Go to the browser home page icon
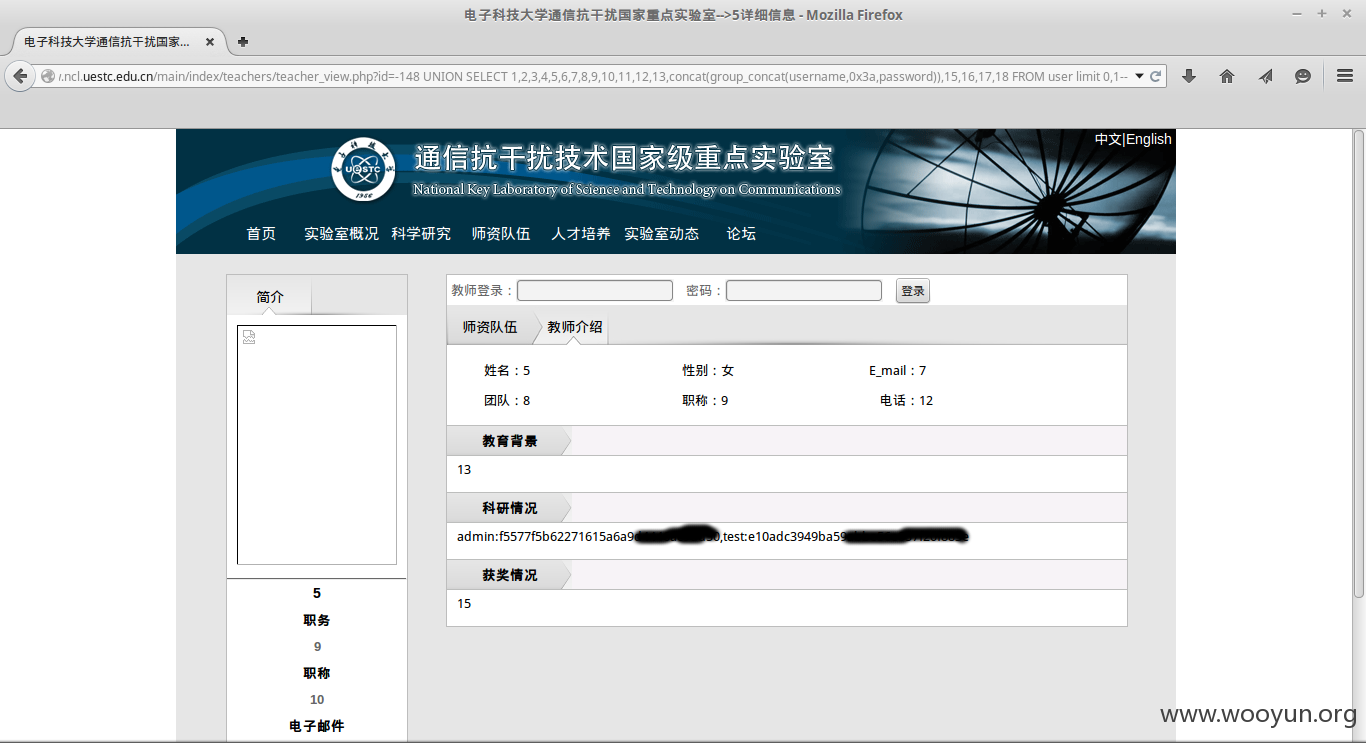This screenshot has width=1366, height=743. (1227, 76)
